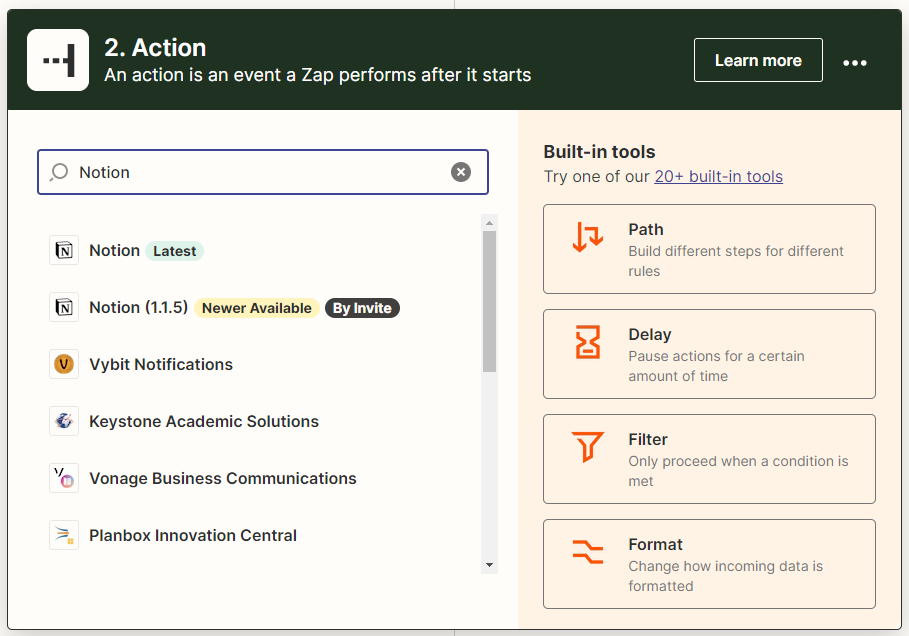Select the Filter built-in tool card
This screenshot has height=636, width=909.
coord(709,459)
